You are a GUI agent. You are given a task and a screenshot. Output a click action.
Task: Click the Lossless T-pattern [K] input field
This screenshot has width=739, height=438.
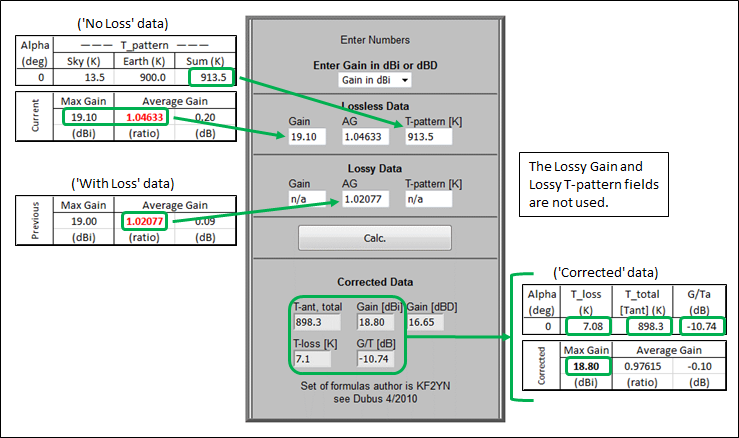point(429,134)
